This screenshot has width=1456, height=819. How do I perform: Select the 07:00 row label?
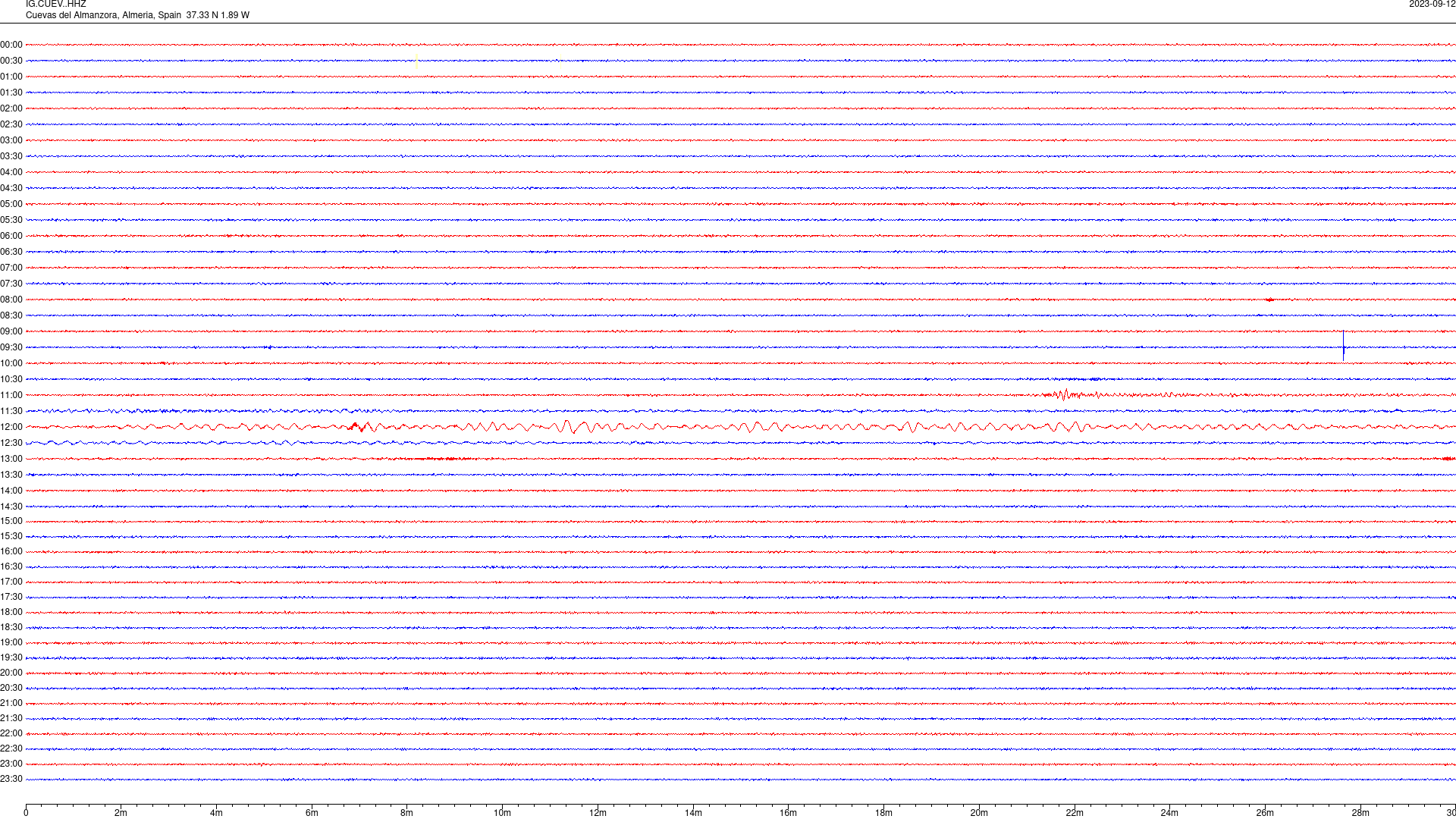11,268
